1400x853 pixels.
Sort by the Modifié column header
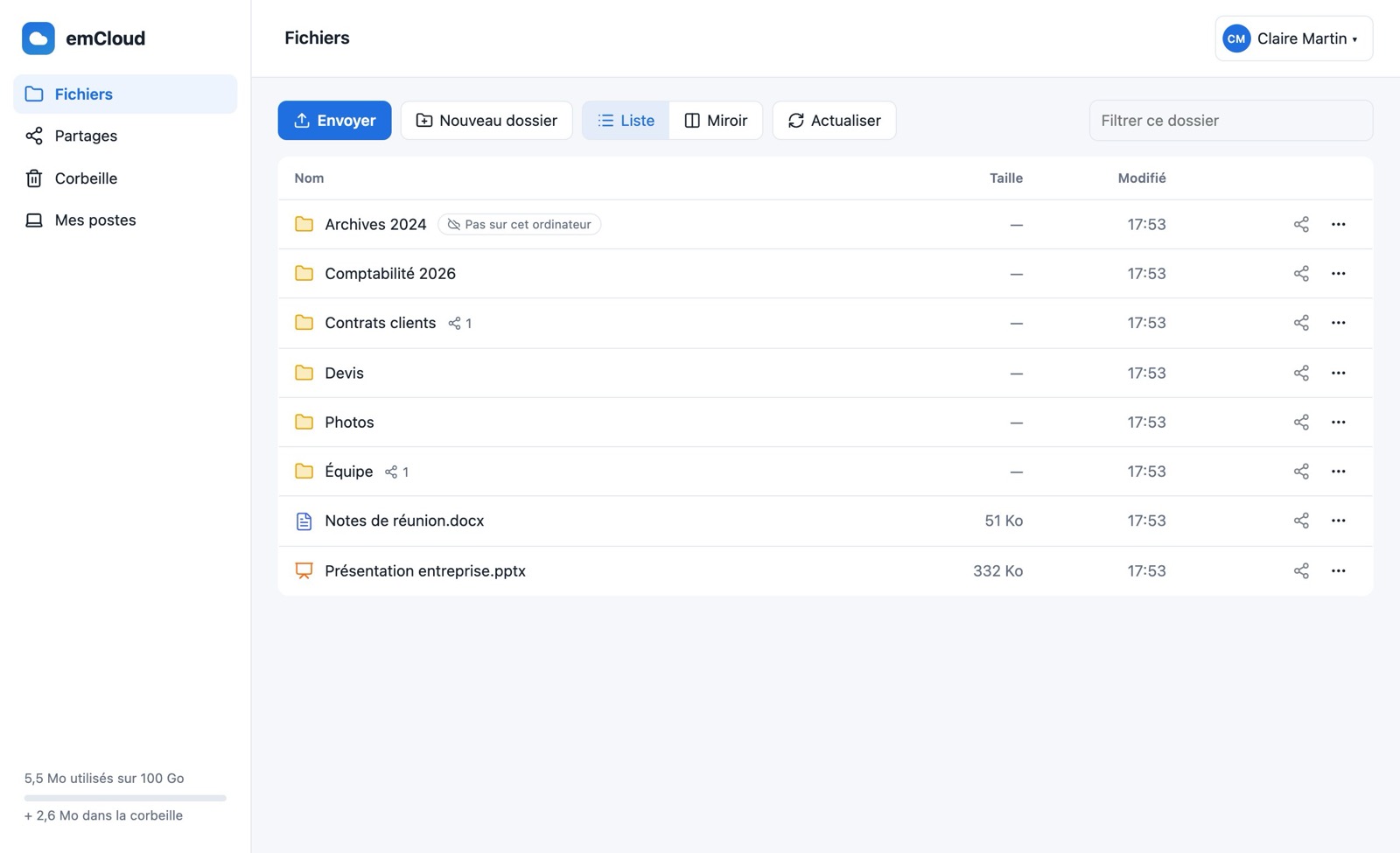(x=1142, y=178)
